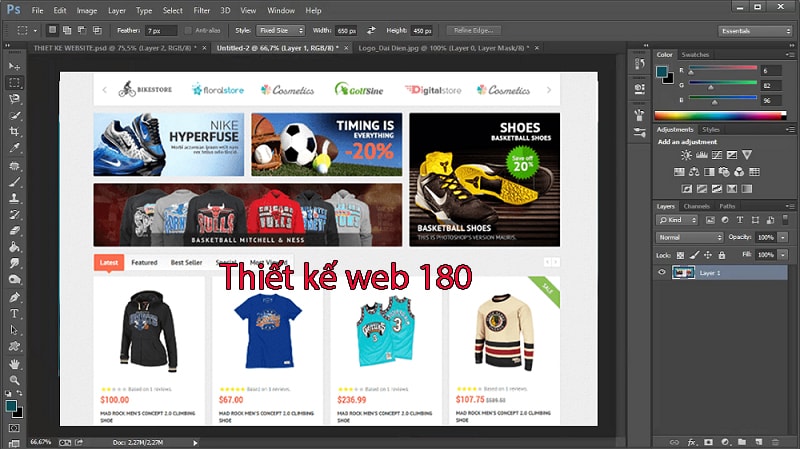Select the Clone Stamp tool
The height and width of the screenshot is (449, 800).
pyautogui.click(x=14, y=198)
